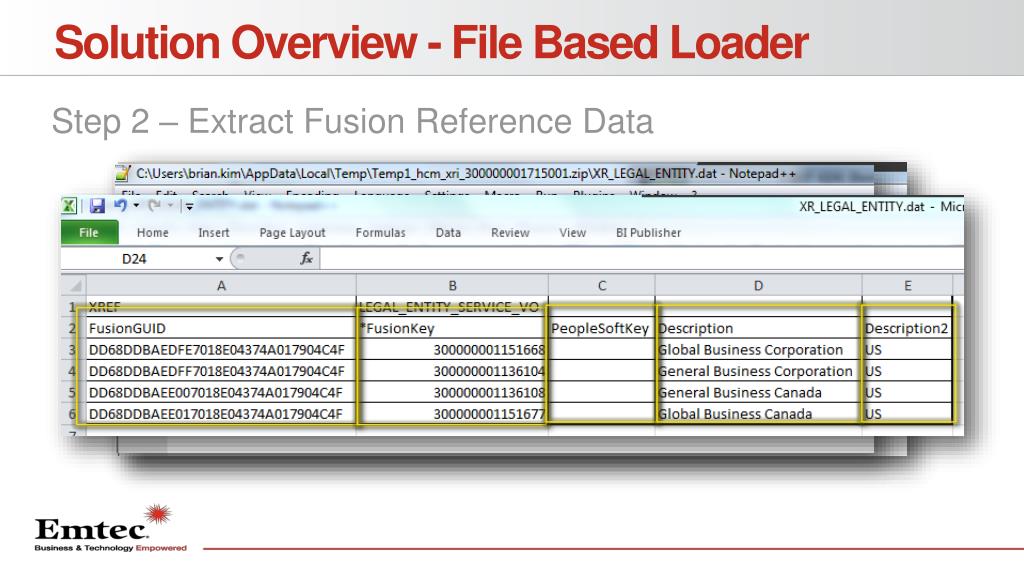1024x576 pixels.
Task: Select row 3 using its row header
Action: tap(73, 350)
